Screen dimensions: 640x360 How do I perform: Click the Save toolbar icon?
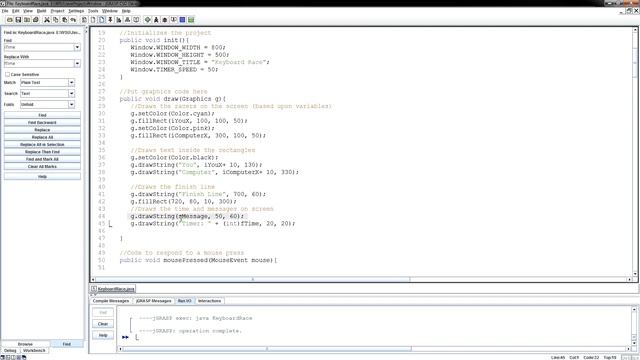tap(18, 20)
